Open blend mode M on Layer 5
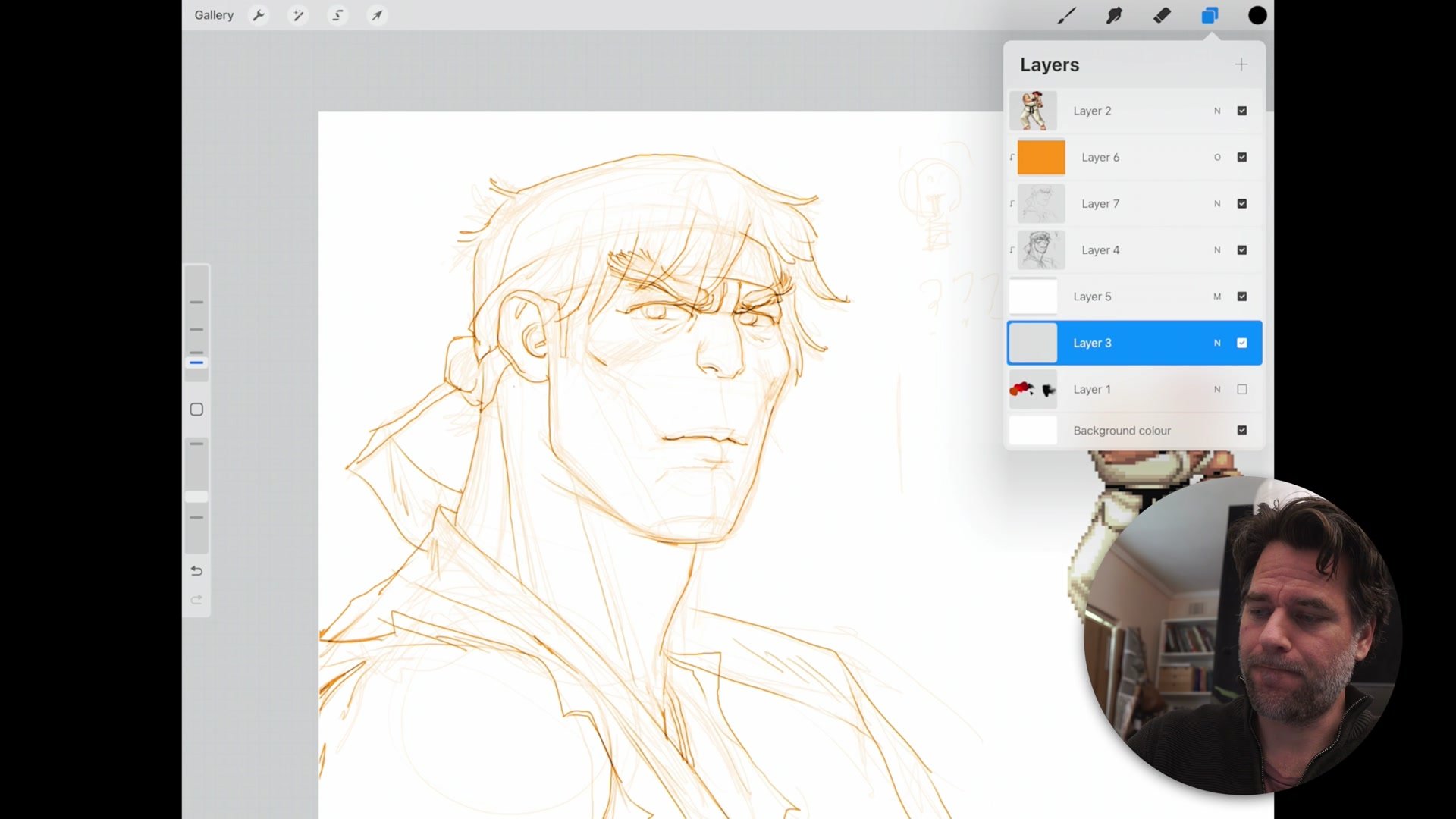The width and height of the screenshot is (1456, 819). (x=1217, y=297)
